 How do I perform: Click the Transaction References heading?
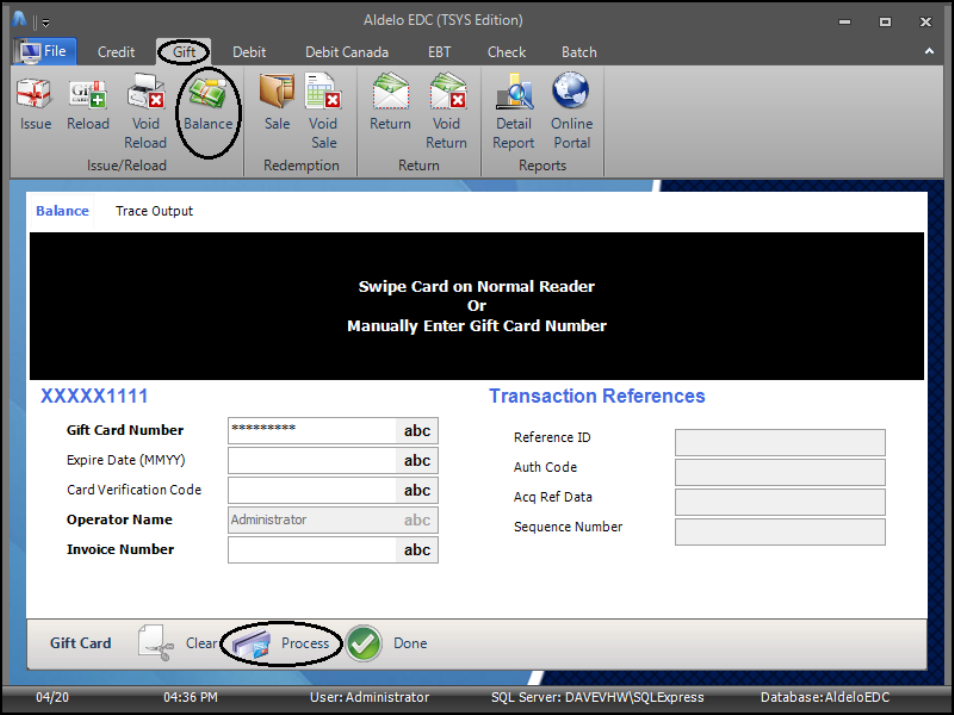tap(597, 396)
